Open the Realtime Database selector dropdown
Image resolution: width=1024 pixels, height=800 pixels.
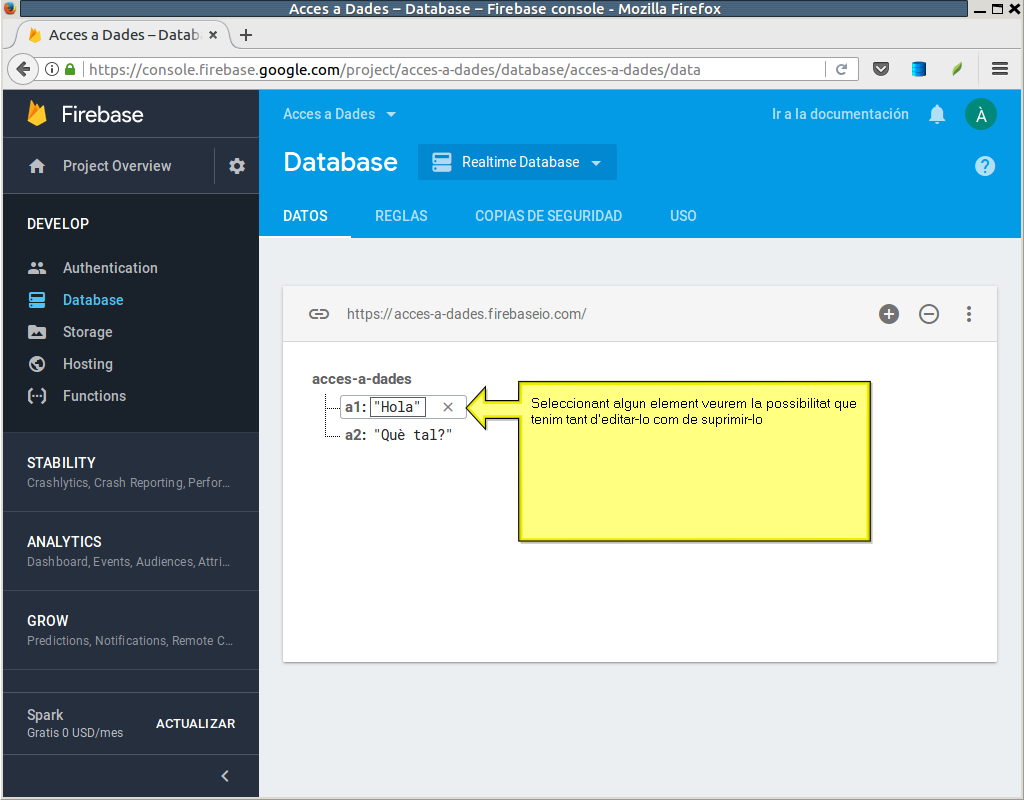(517, 162)
